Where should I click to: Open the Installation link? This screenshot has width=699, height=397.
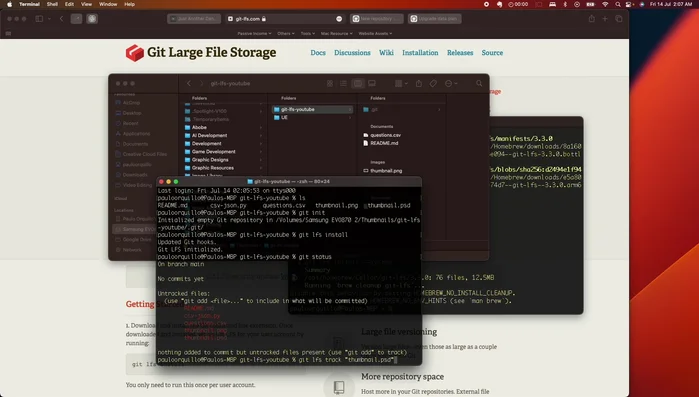420,53
